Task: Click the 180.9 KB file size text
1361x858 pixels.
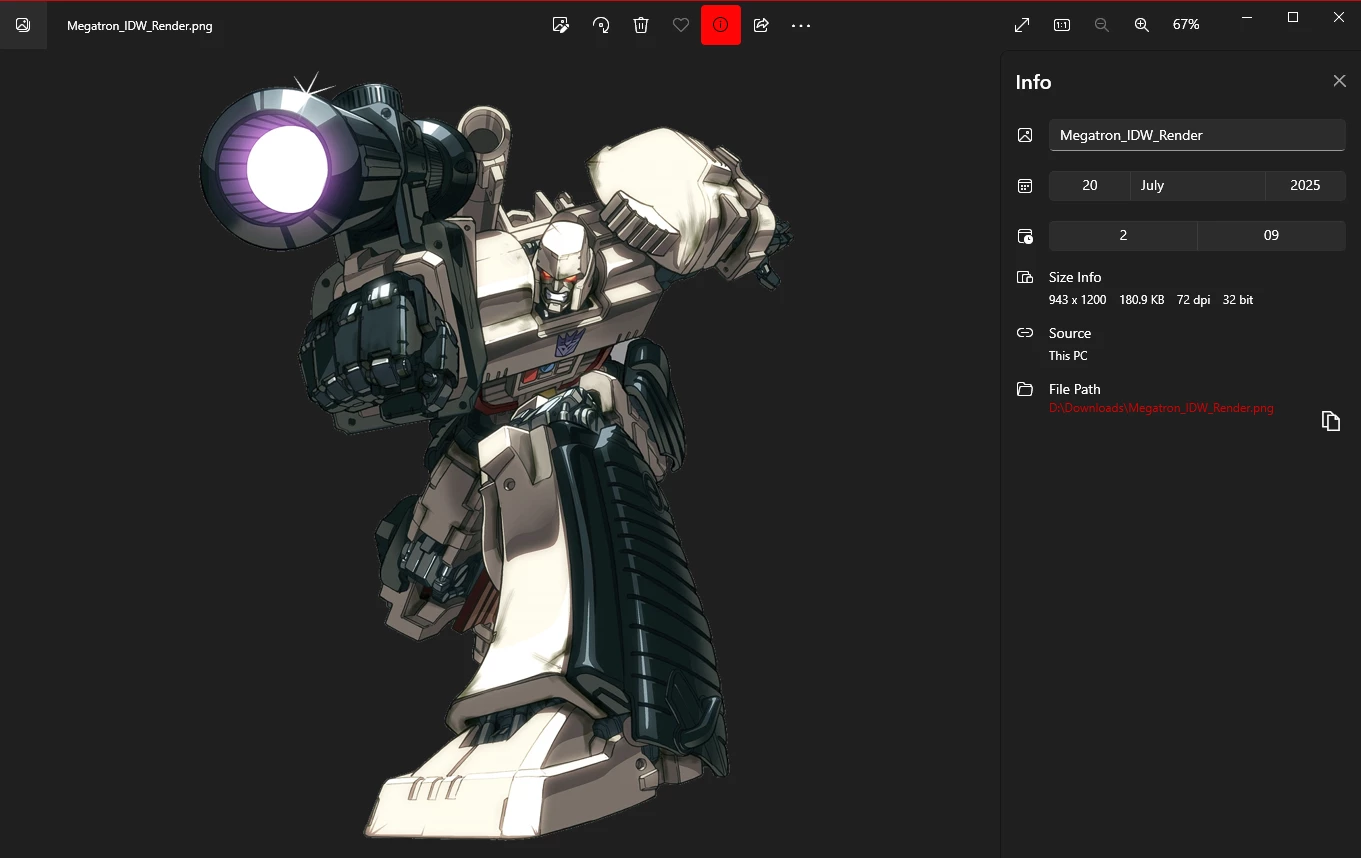Action: tap(1142, 299)
